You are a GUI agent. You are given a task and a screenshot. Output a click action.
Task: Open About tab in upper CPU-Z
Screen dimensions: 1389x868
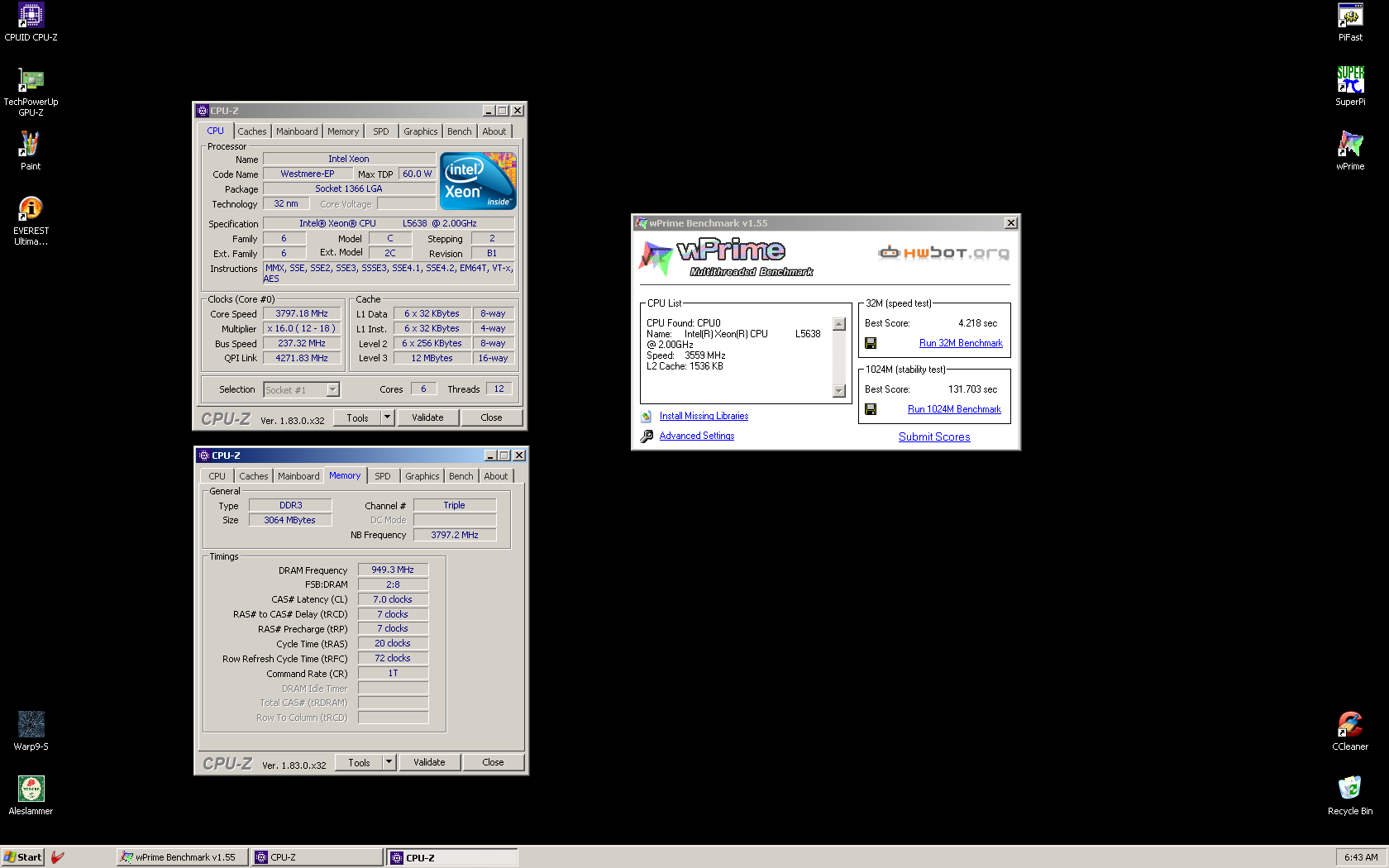point(494,131)
